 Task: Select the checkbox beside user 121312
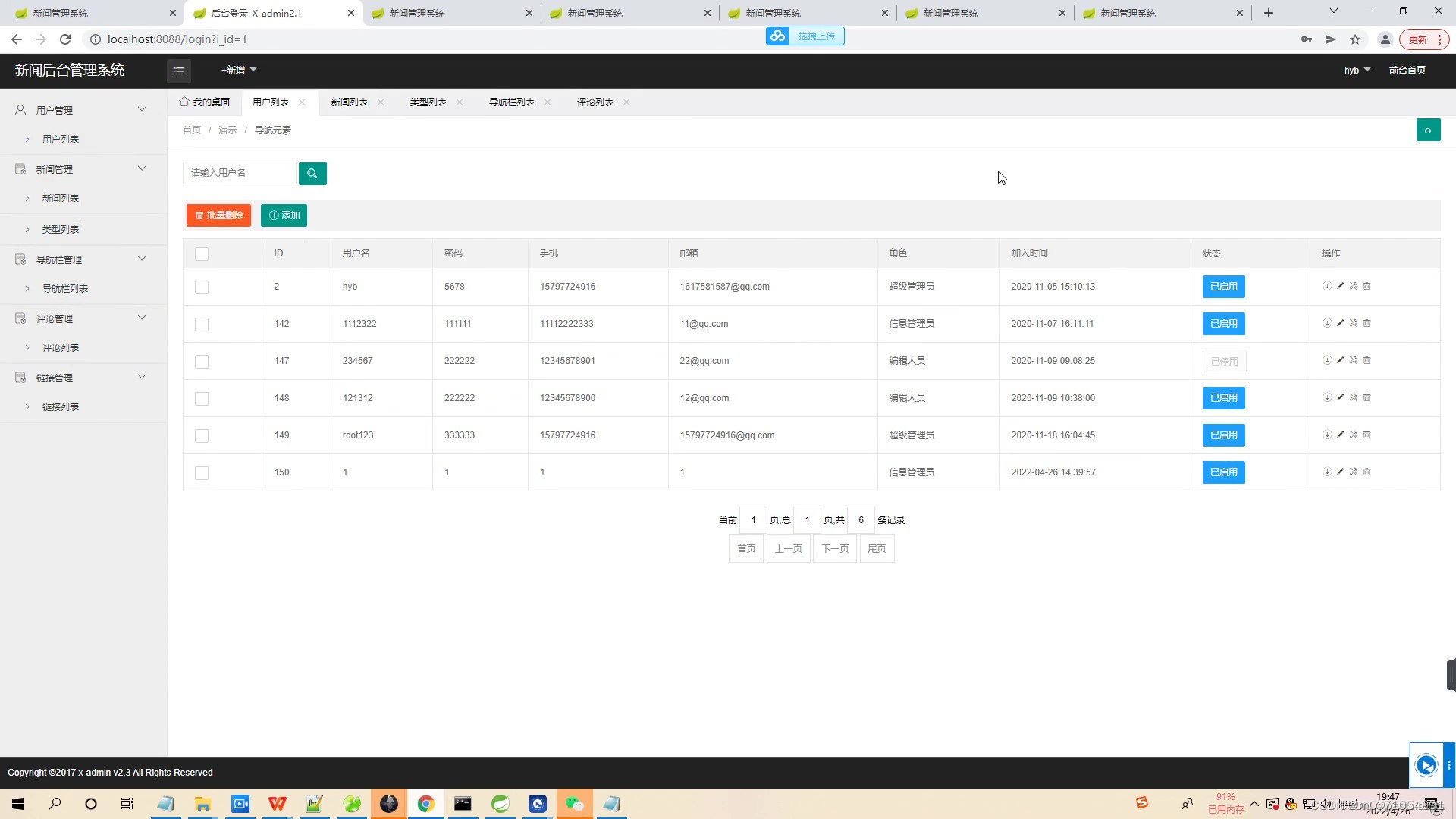201,398
